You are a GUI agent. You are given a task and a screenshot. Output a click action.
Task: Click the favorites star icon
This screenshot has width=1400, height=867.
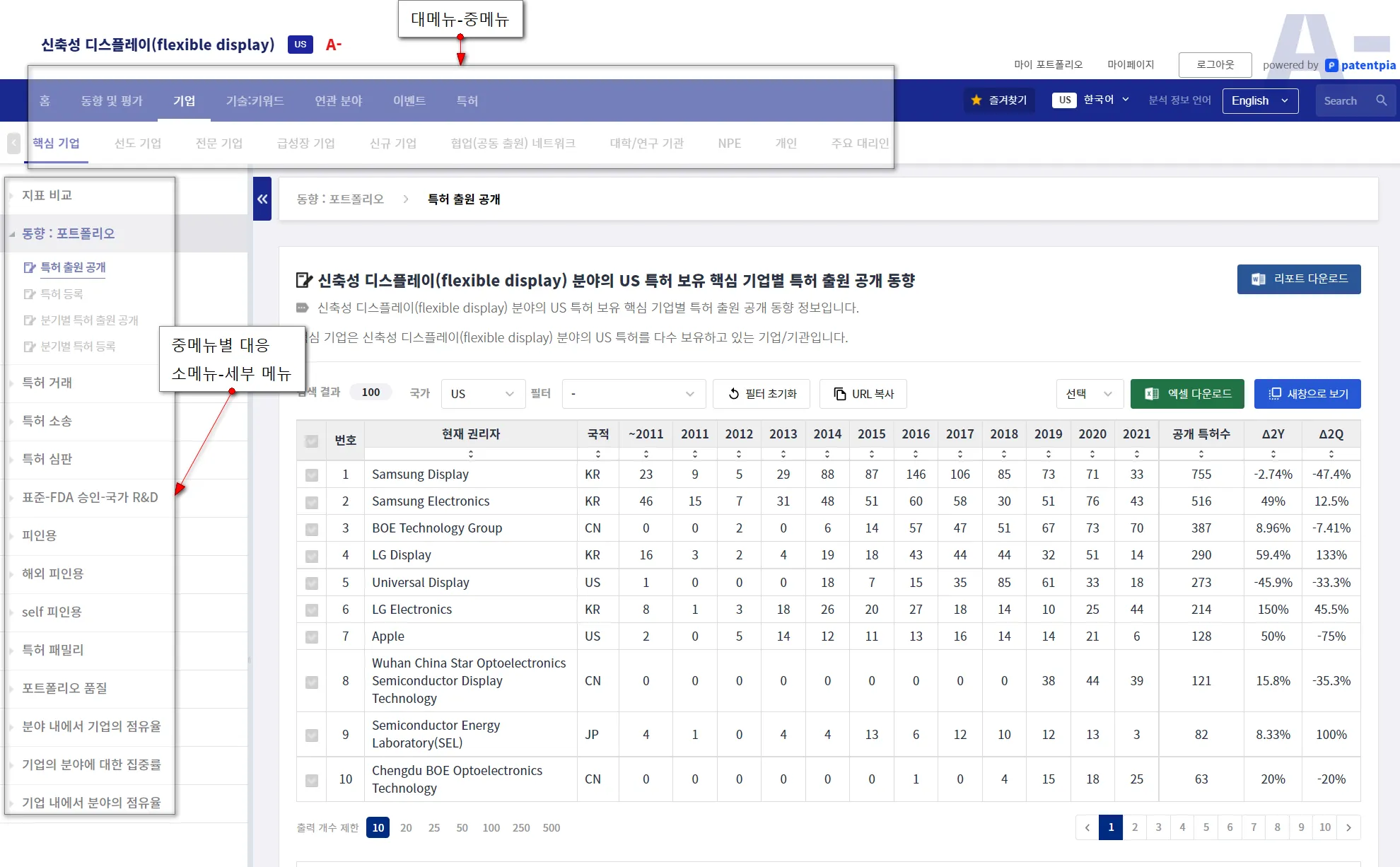(x=976, y=100)
